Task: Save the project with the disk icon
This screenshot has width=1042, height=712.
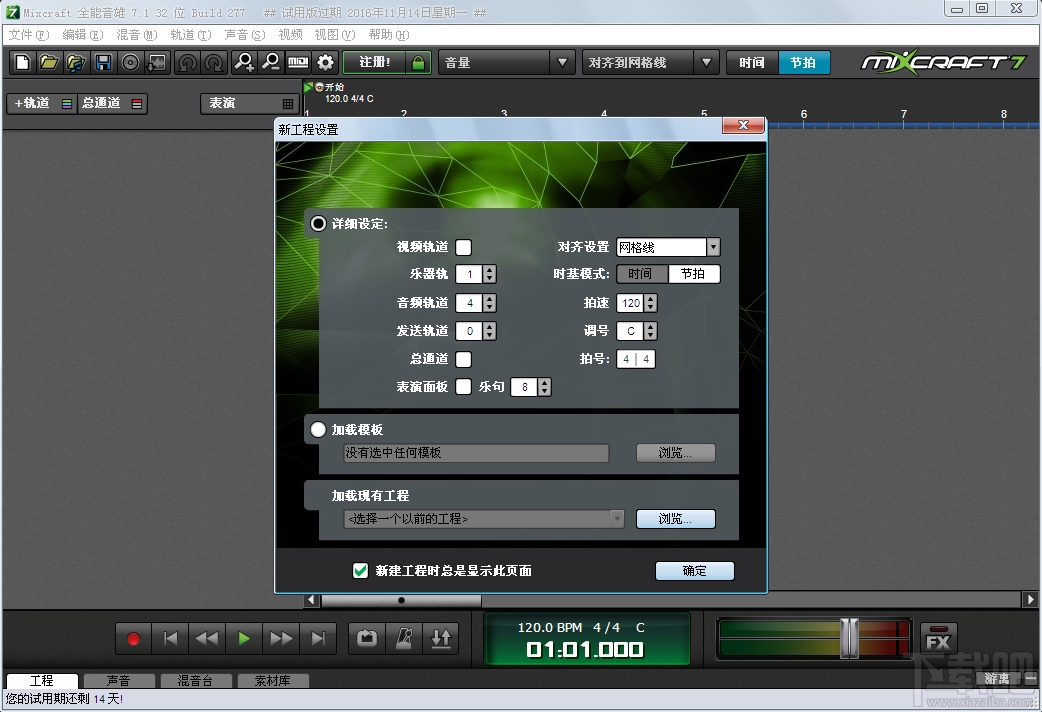Action: pyautogui.click(x=104, y=62)
